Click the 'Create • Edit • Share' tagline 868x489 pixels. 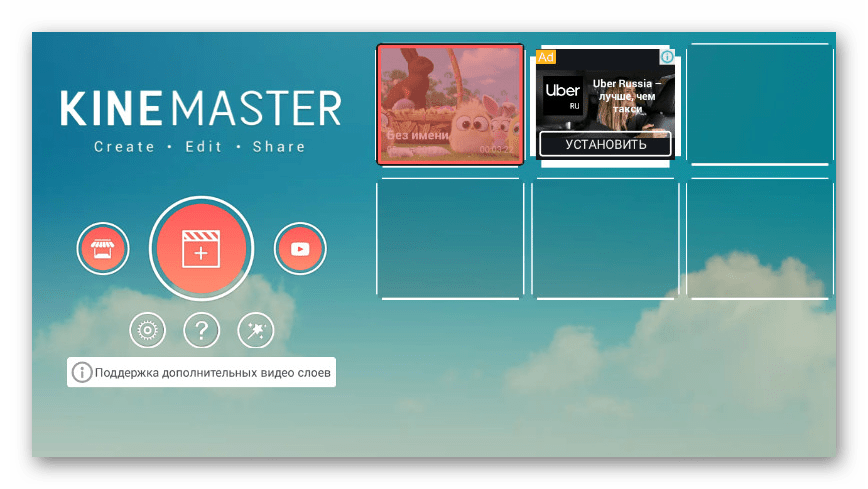(x=199, y=147)
